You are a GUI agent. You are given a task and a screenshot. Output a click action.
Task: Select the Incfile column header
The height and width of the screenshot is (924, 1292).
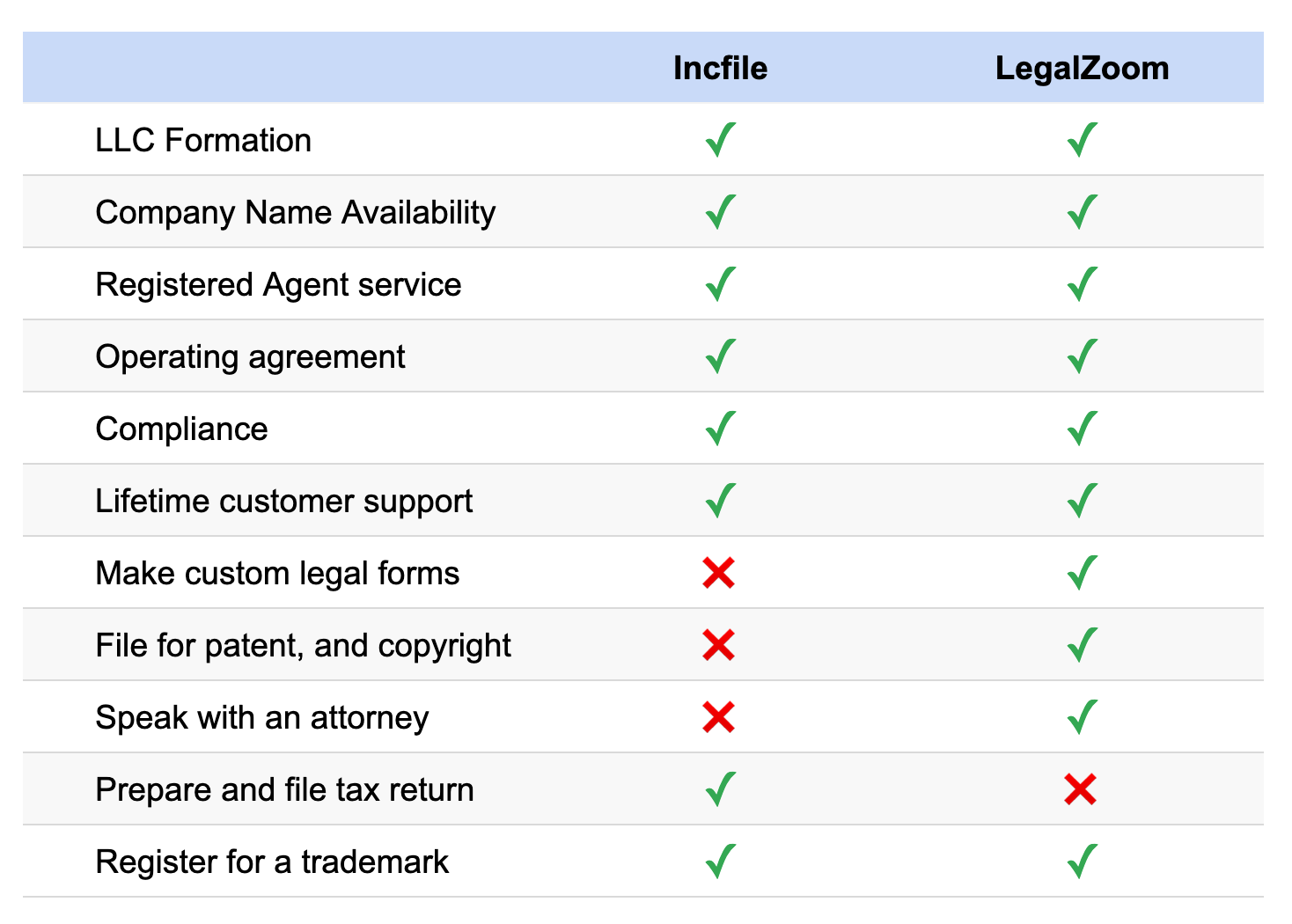tap(720, 68)
